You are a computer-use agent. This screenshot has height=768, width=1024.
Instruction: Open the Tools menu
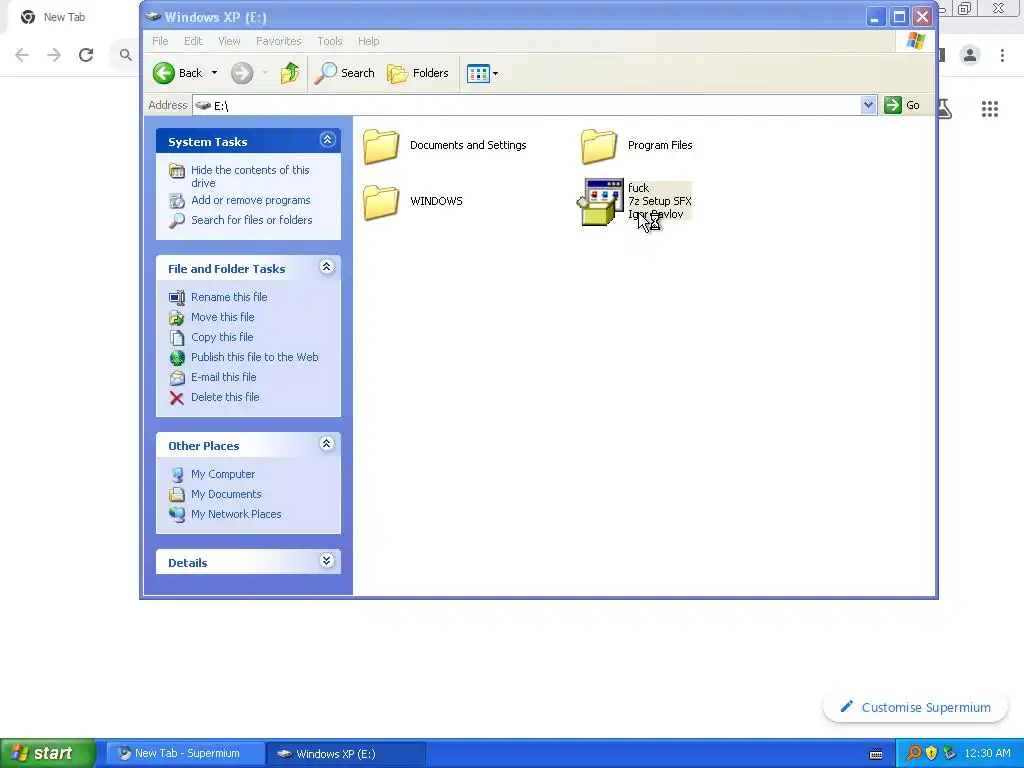point(330,41)
